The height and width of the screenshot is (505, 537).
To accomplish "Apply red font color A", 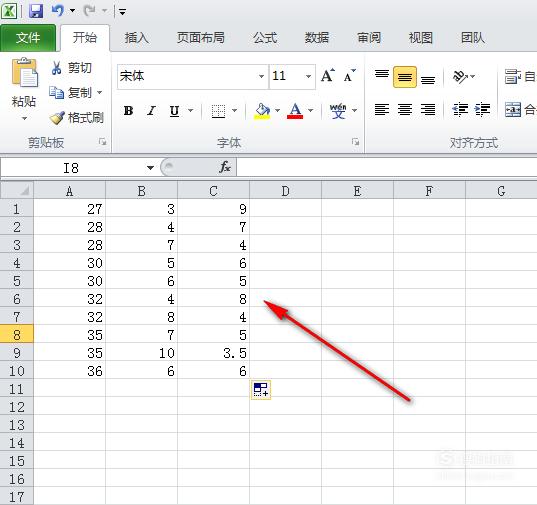I will (x=295, y=111).
